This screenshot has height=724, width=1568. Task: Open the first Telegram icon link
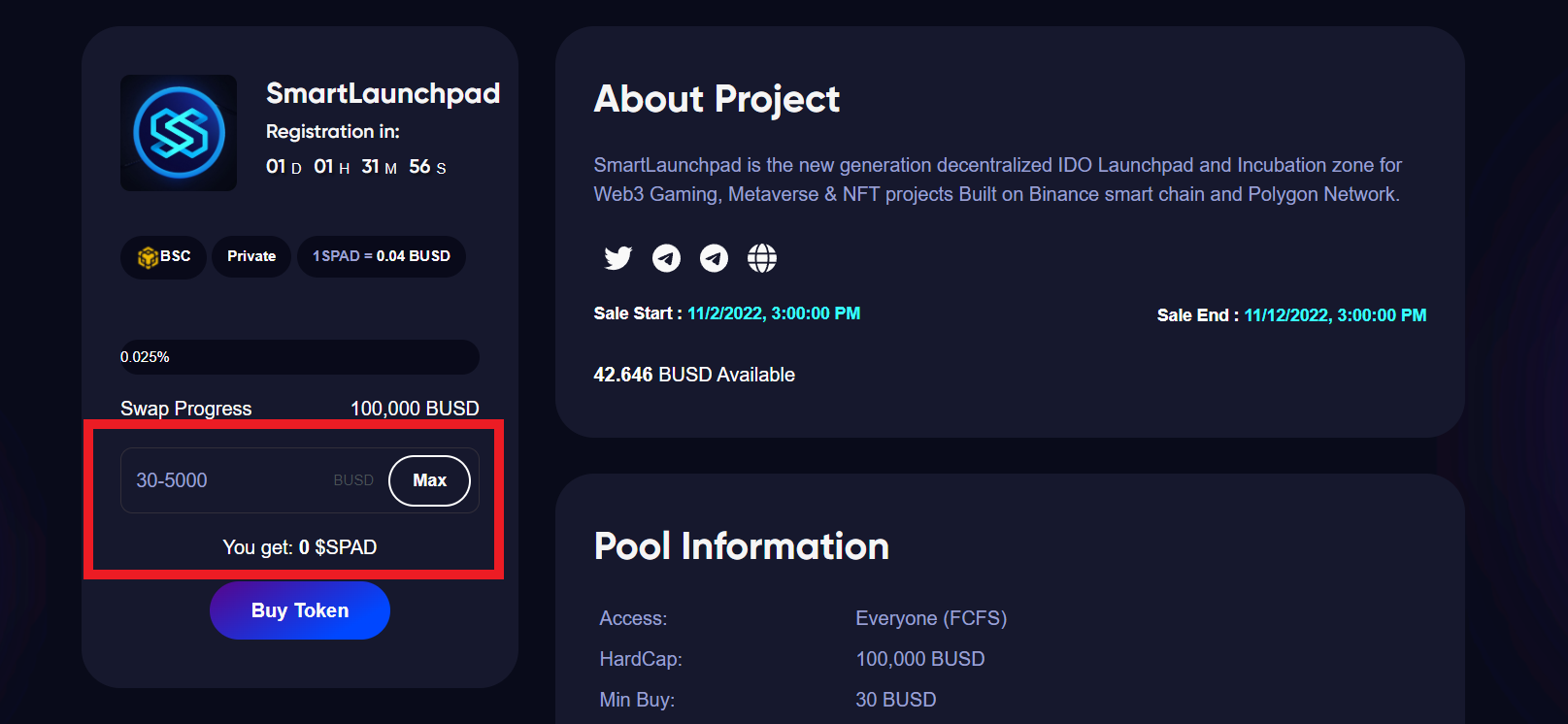pos(666,258)
